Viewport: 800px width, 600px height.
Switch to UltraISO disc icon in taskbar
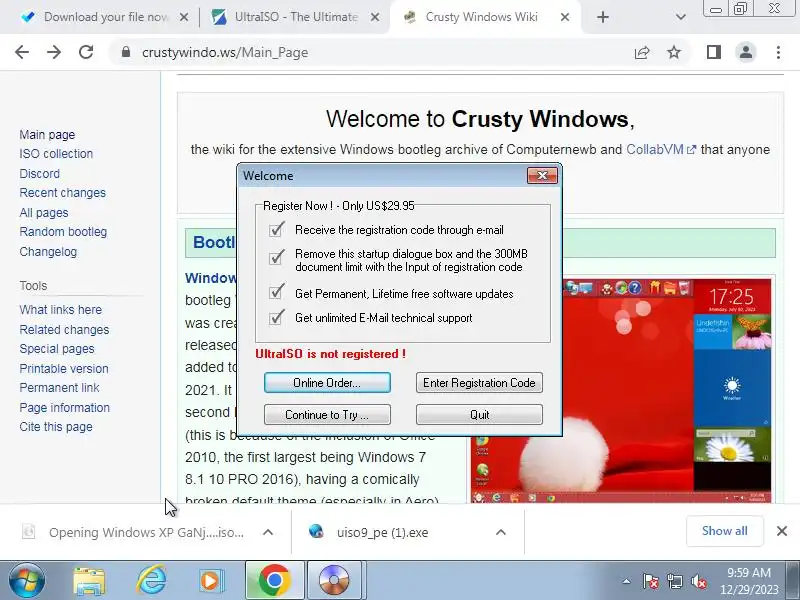click(334, 581)
